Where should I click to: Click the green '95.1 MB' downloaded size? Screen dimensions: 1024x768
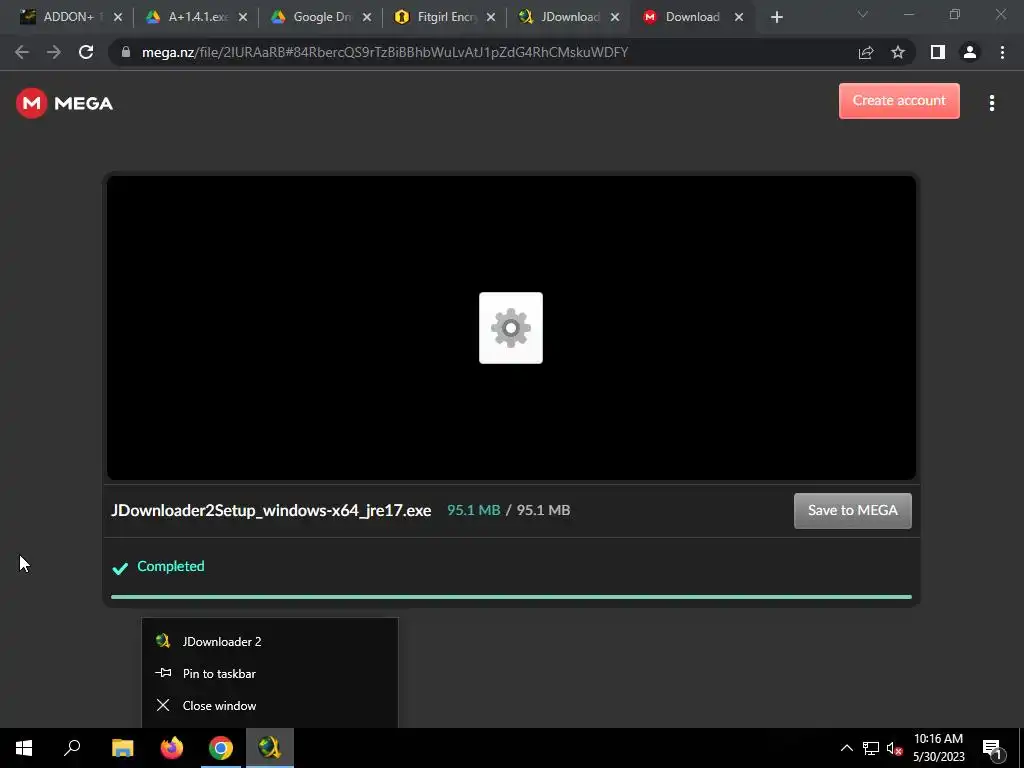pyautogui.click(x=473, y=510)
